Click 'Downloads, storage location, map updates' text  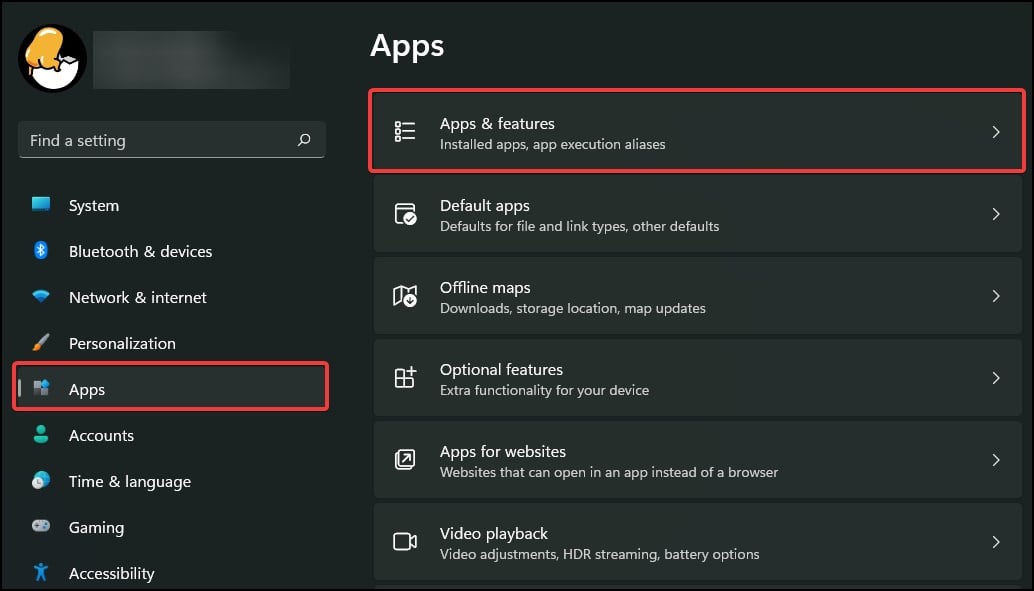[x=572, y=308]
